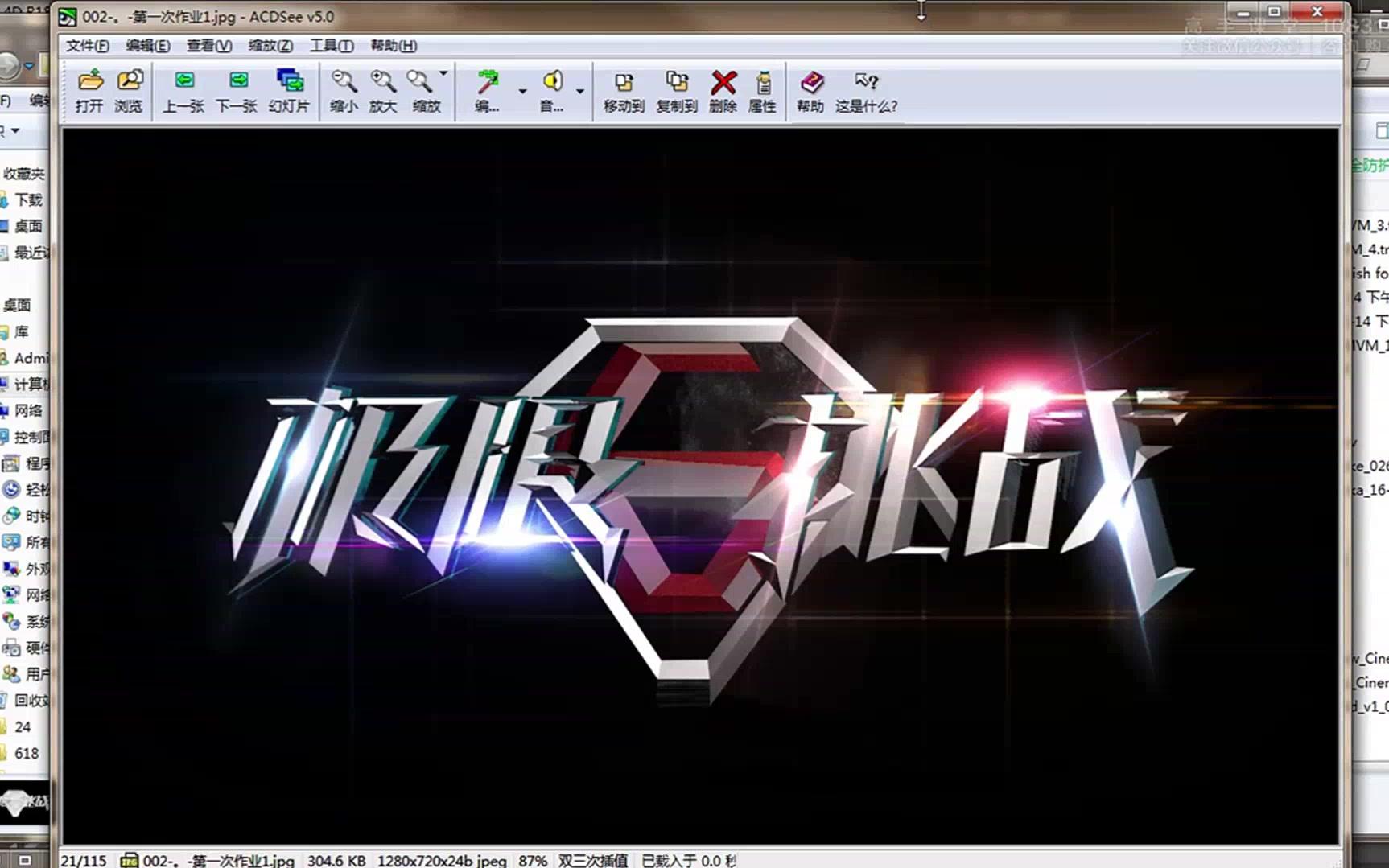
Task: Click the 缩放 zoom magnifier icon
Action: click(x=420, y=81)
